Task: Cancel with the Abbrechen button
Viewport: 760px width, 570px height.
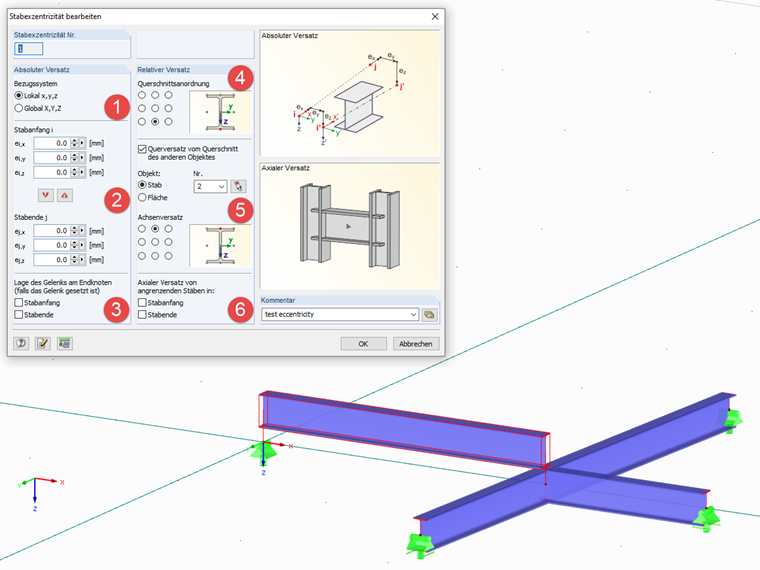Action: click(x=415, y=344)
